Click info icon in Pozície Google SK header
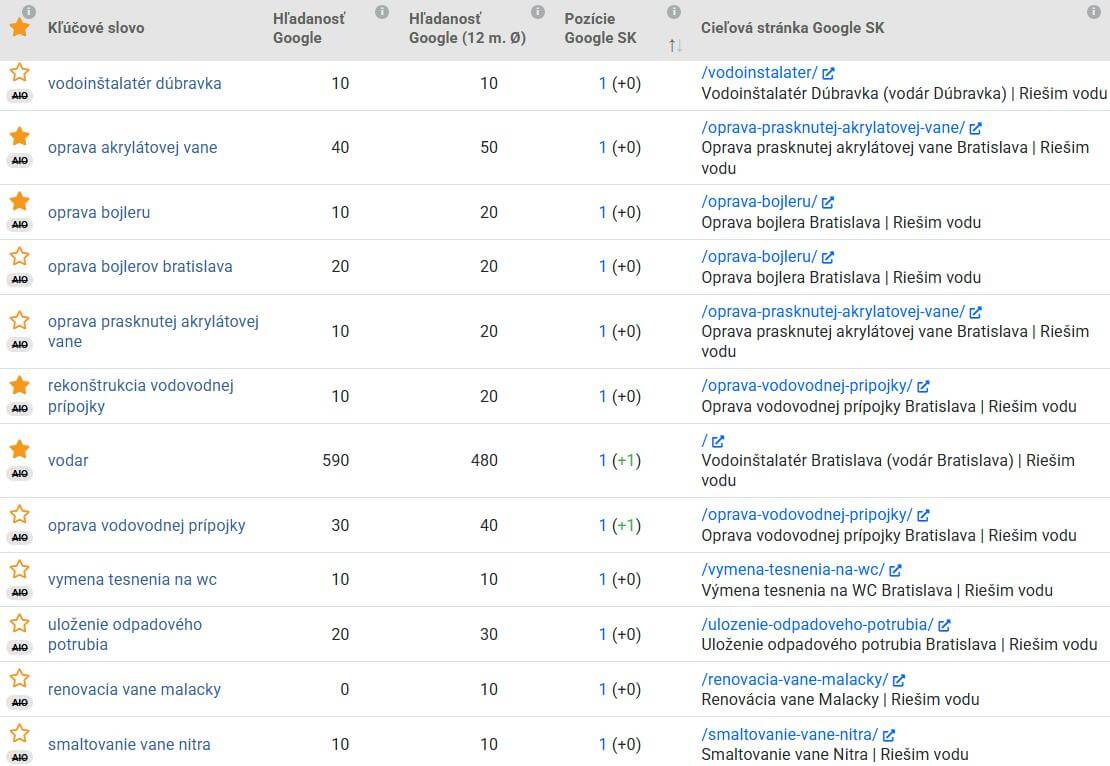1110x766 pixels. click(674, 12)
